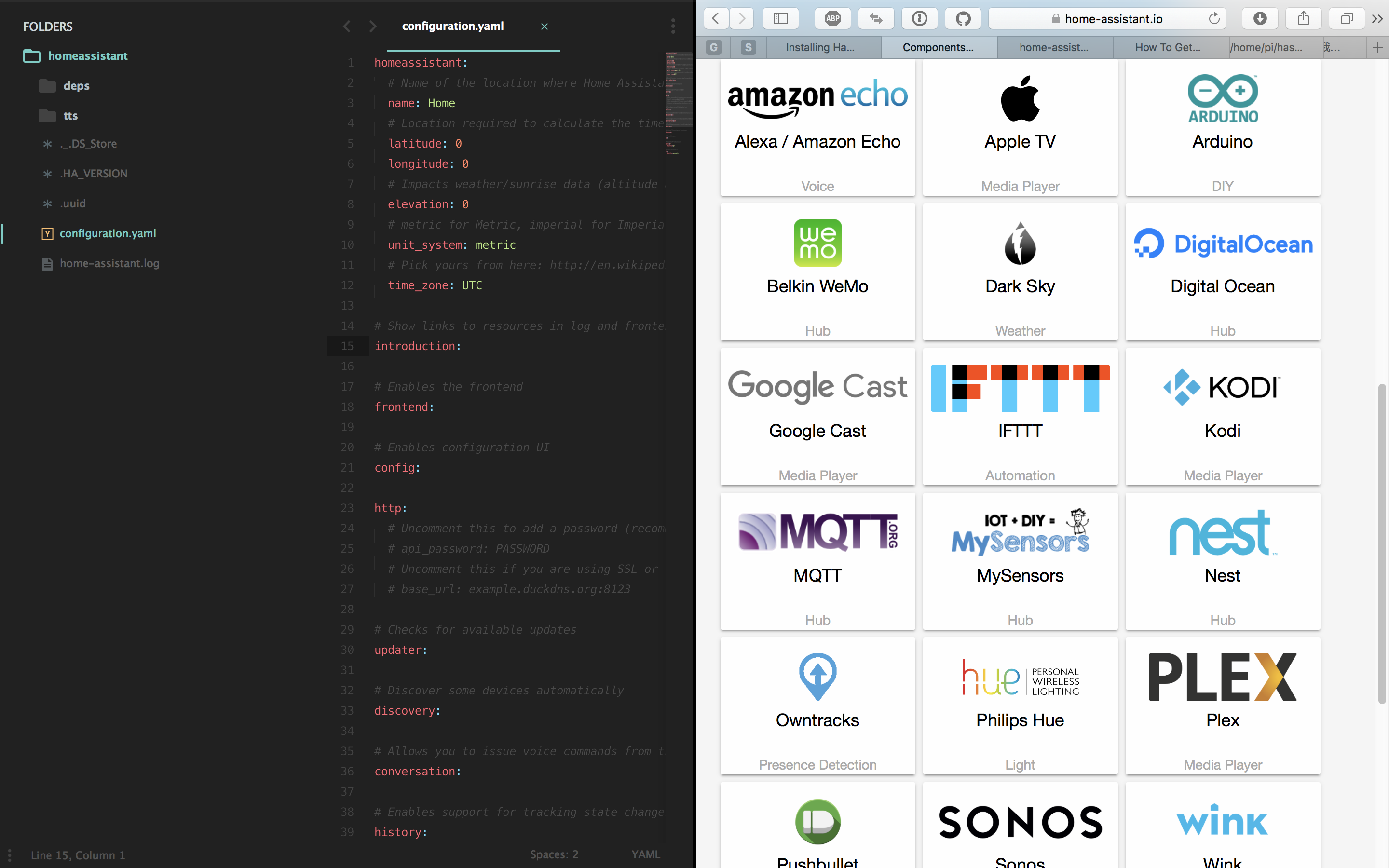Place cursor on unit_system: metric line

point(452,244)
